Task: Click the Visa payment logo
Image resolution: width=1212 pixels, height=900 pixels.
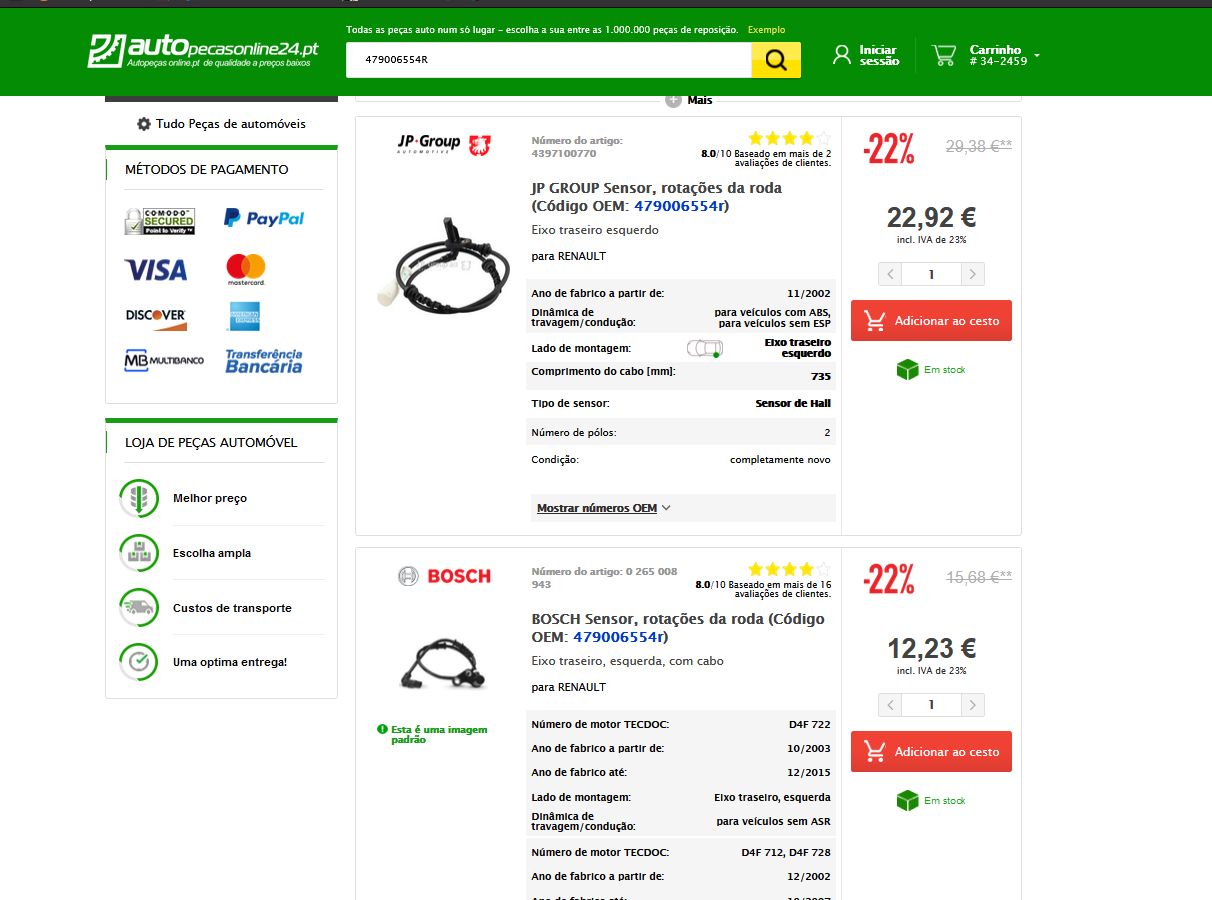Action: (156, 269)
